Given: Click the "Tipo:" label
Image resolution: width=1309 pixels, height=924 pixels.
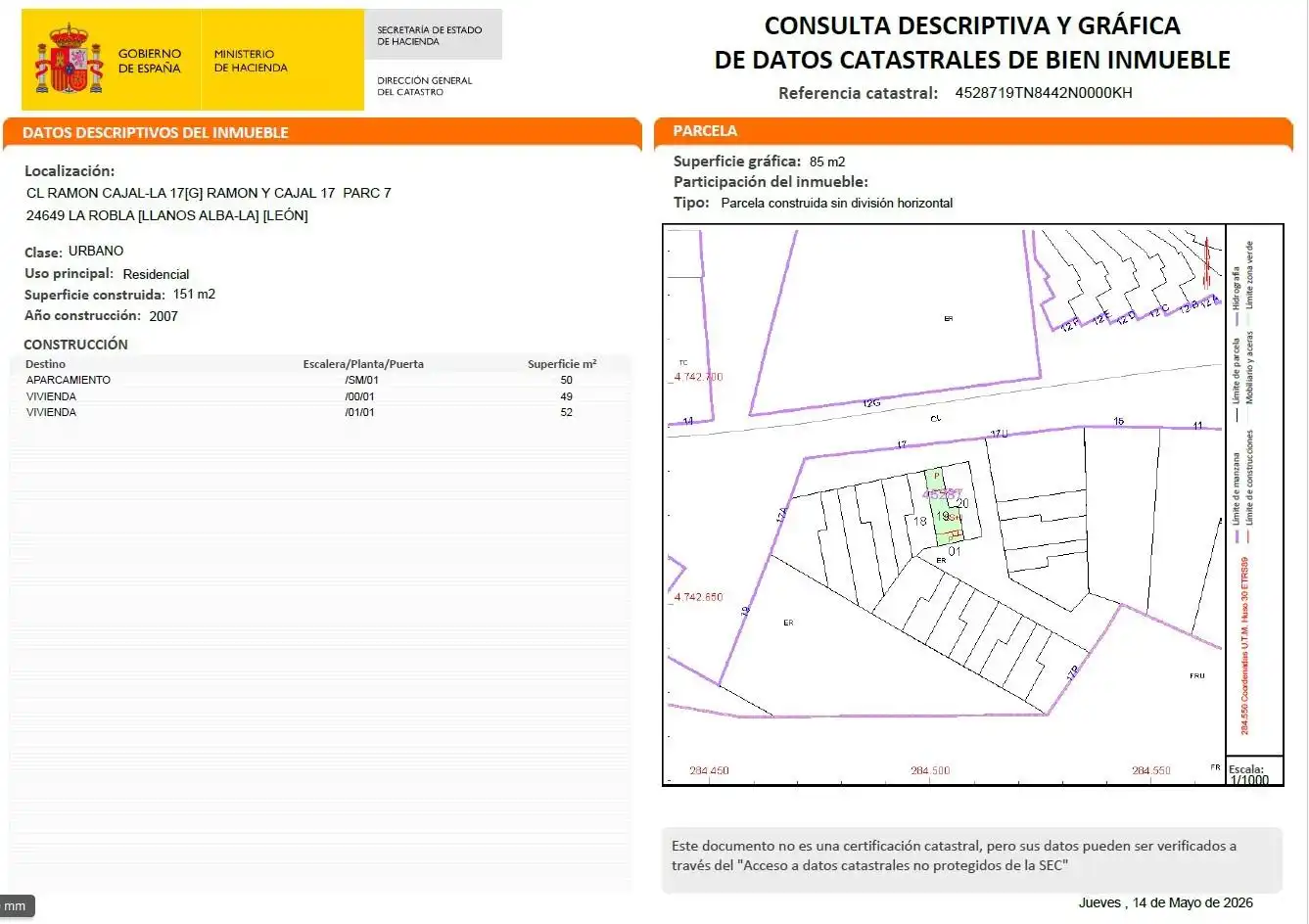Looking at the screenshot, I should (691, 203).
